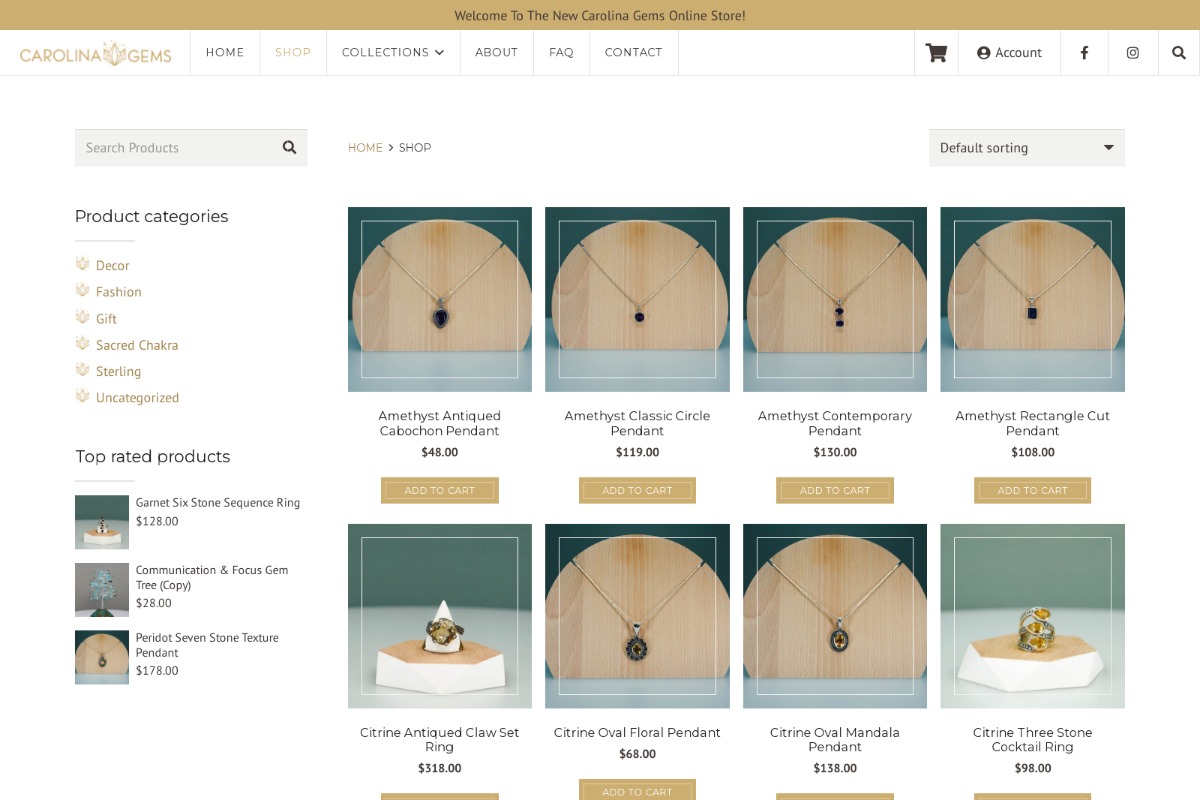
Task: Open the Uncategorized category
Action: point(137,398)
